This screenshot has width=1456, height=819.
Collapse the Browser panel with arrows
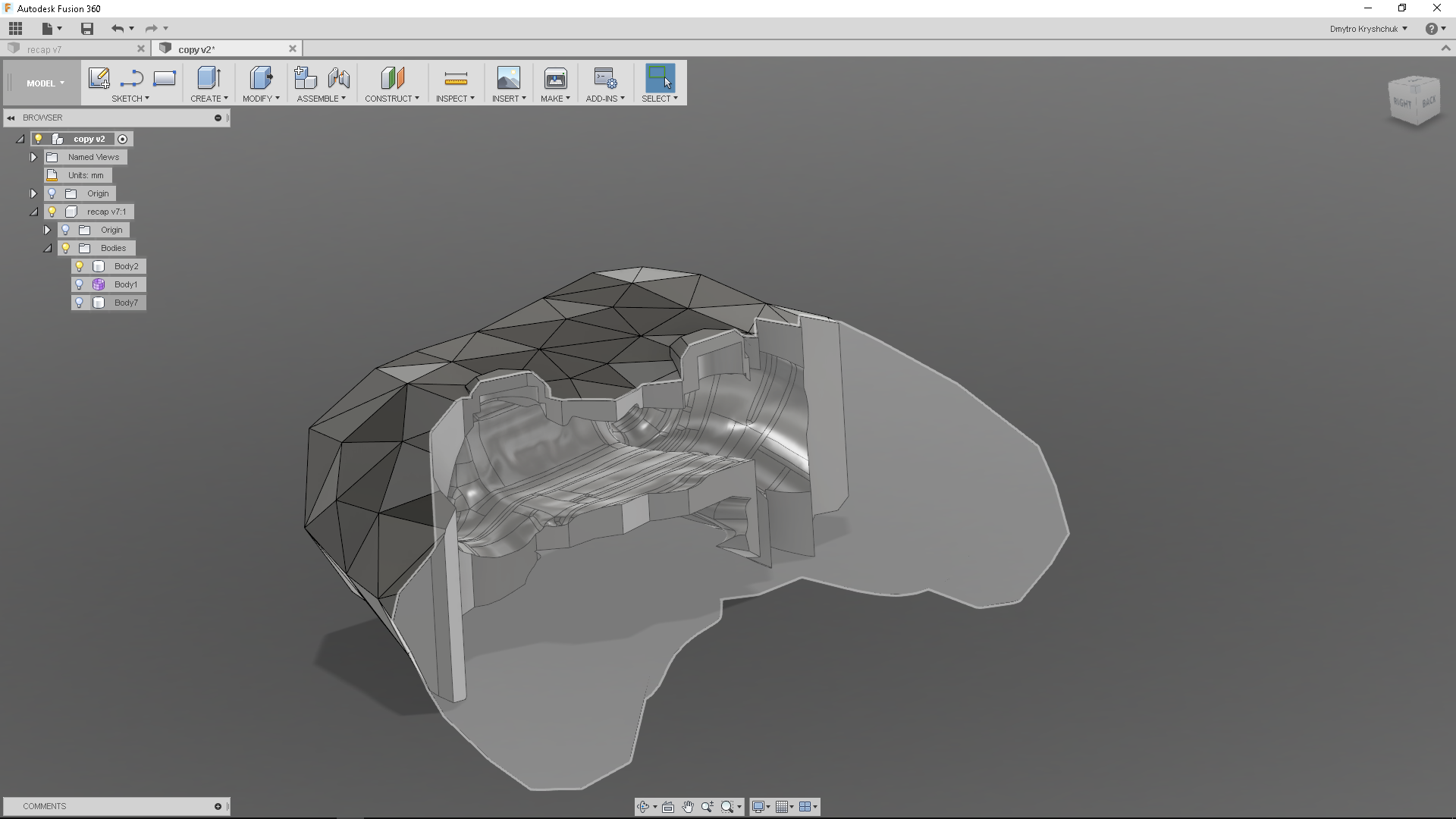tap(11, 118)
